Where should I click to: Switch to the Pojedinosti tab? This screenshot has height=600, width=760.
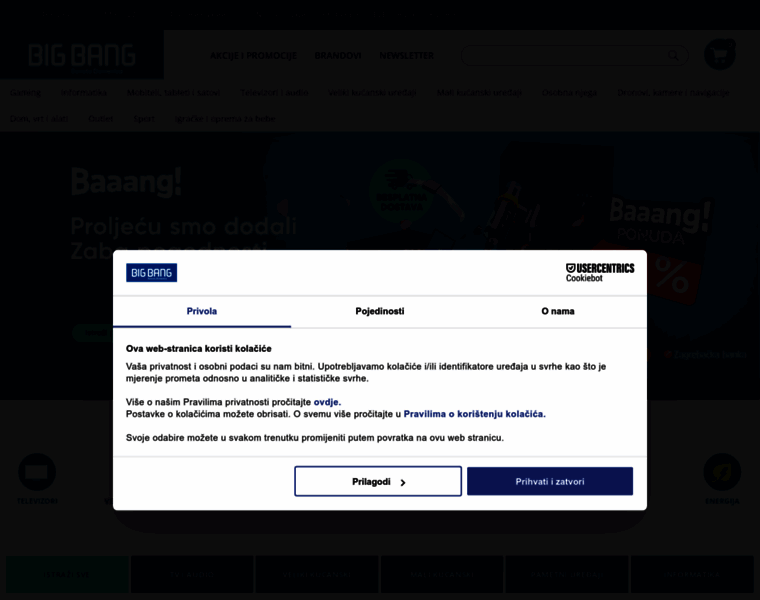click(x=380, y=311)
